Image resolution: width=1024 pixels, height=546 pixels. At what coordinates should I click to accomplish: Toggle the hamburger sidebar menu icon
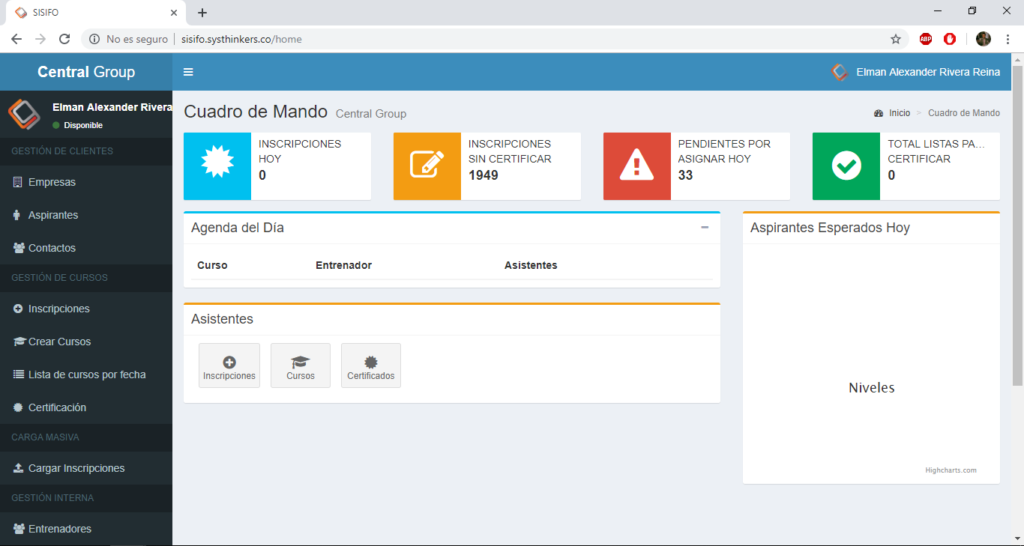tap(188, 72)
